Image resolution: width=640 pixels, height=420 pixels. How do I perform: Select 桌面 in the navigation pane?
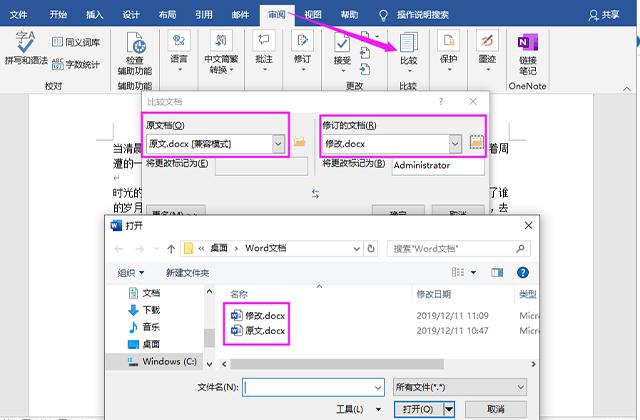144,344
